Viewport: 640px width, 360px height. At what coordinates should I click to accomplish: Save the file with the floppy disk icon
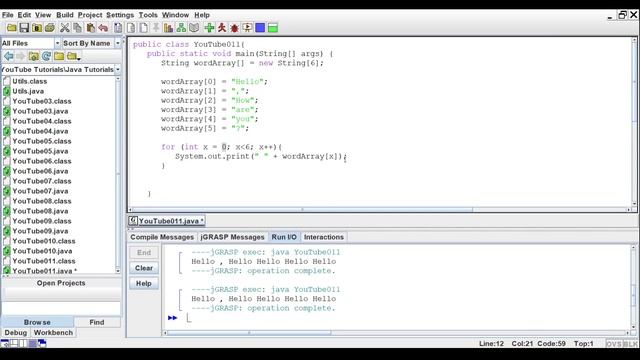24,28
